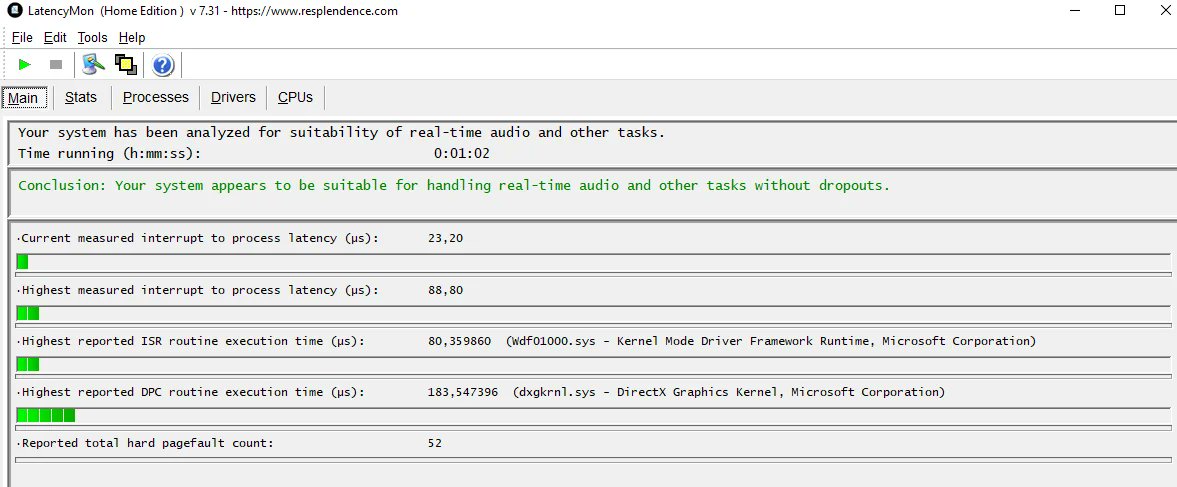
Task: Click the highest ISR routine execution time bar
Action: pyautogui.click(x=593, y=364)
